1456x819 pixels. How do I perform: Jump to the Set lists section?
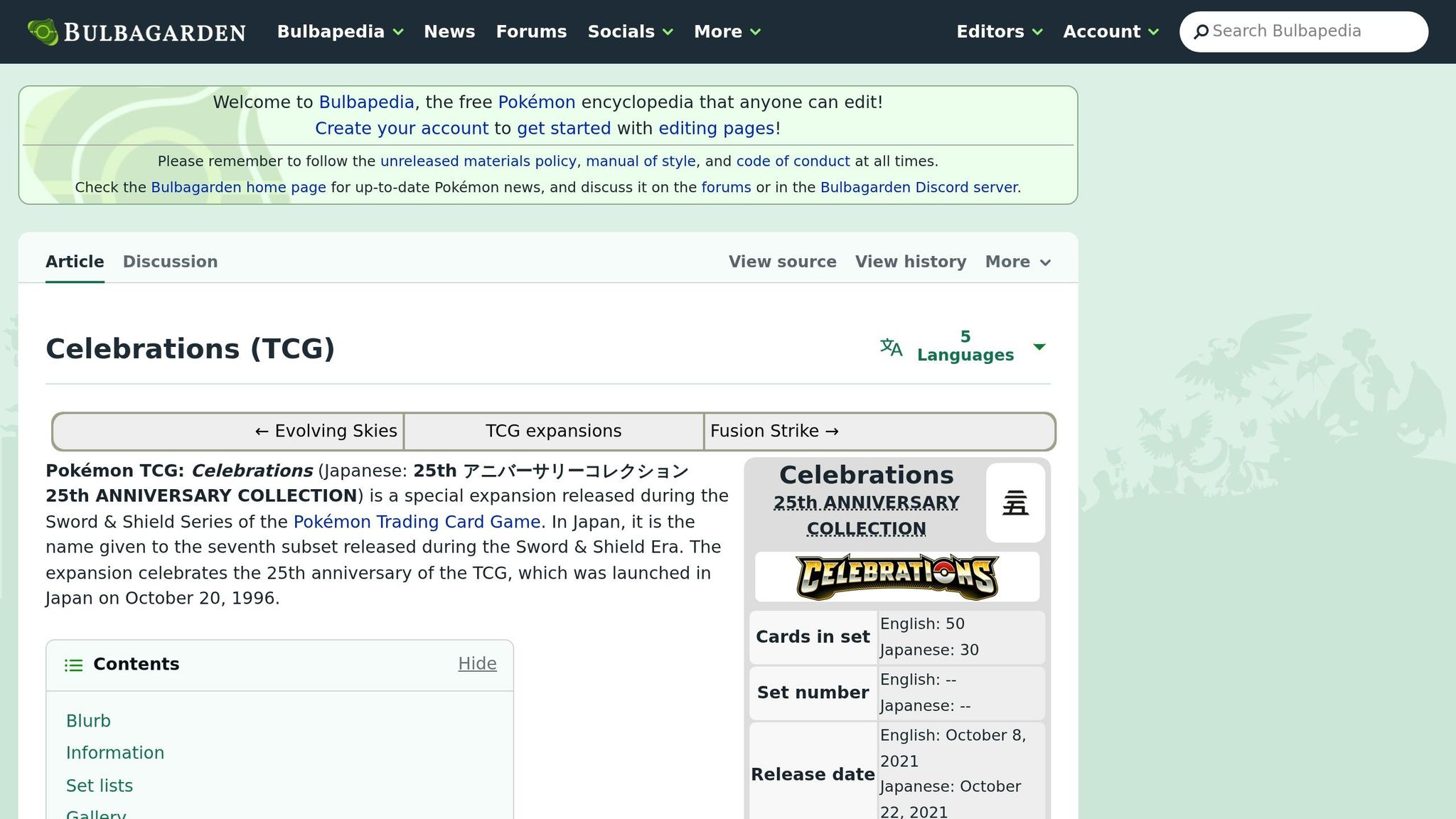click(100, 786)
